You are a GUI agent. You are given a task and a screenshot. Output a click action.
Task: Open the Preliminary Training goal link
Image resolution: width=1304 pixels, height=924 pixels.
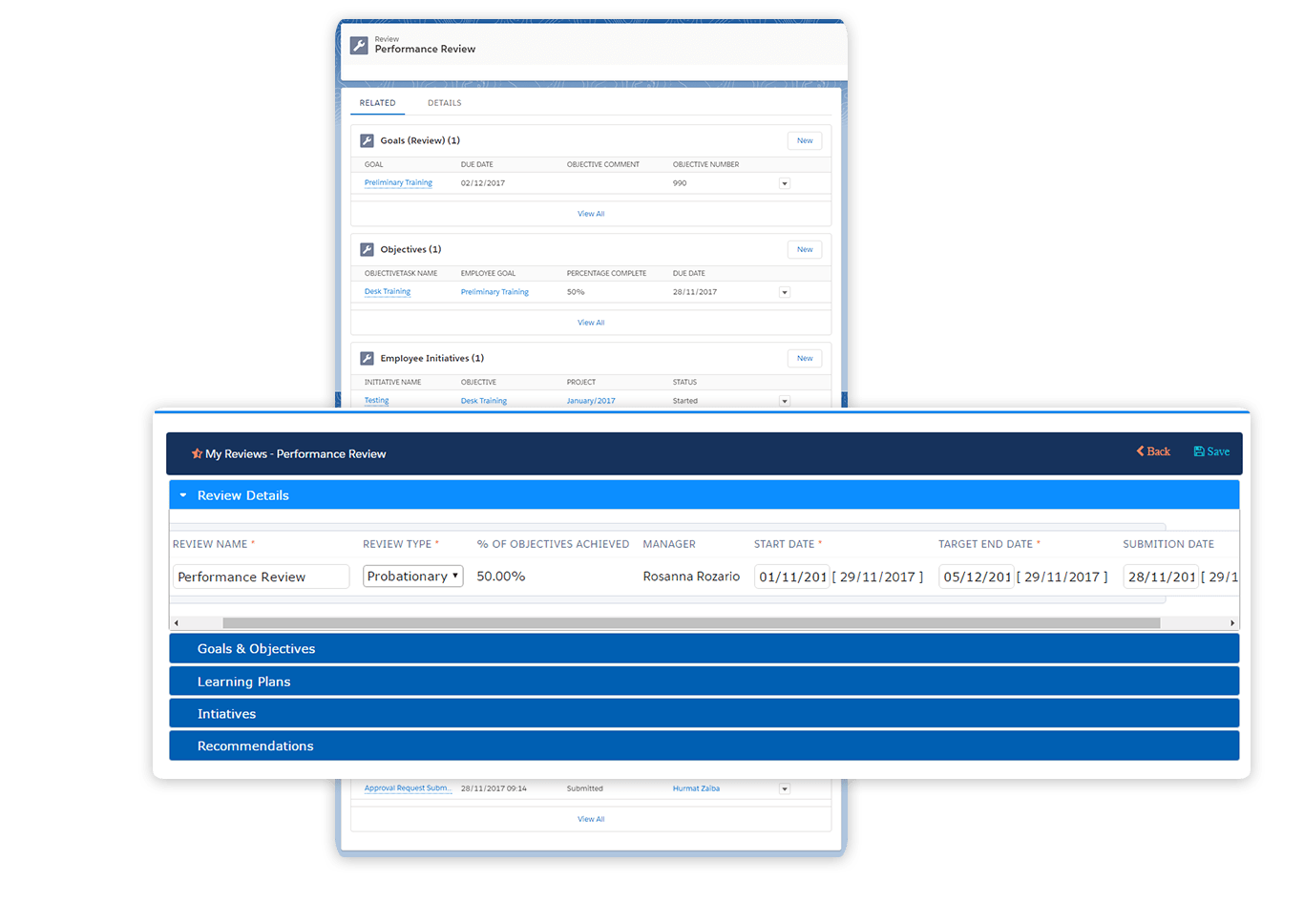[x=398, y=183]
